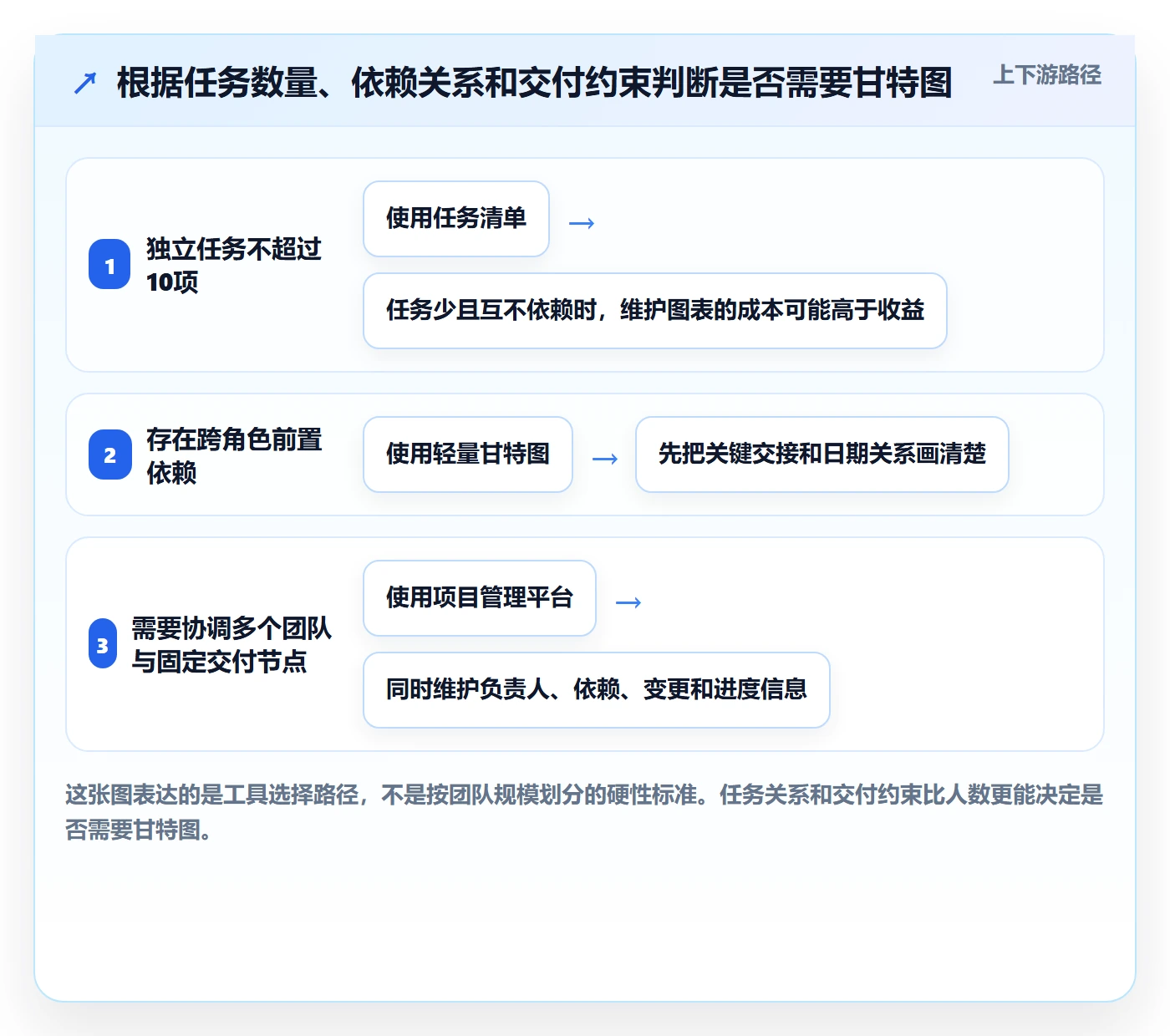This screenshot has height=1036, width=1170.
Task: Click the arrow after 使用轻量甘特图
Action: (x=605, y=459)
